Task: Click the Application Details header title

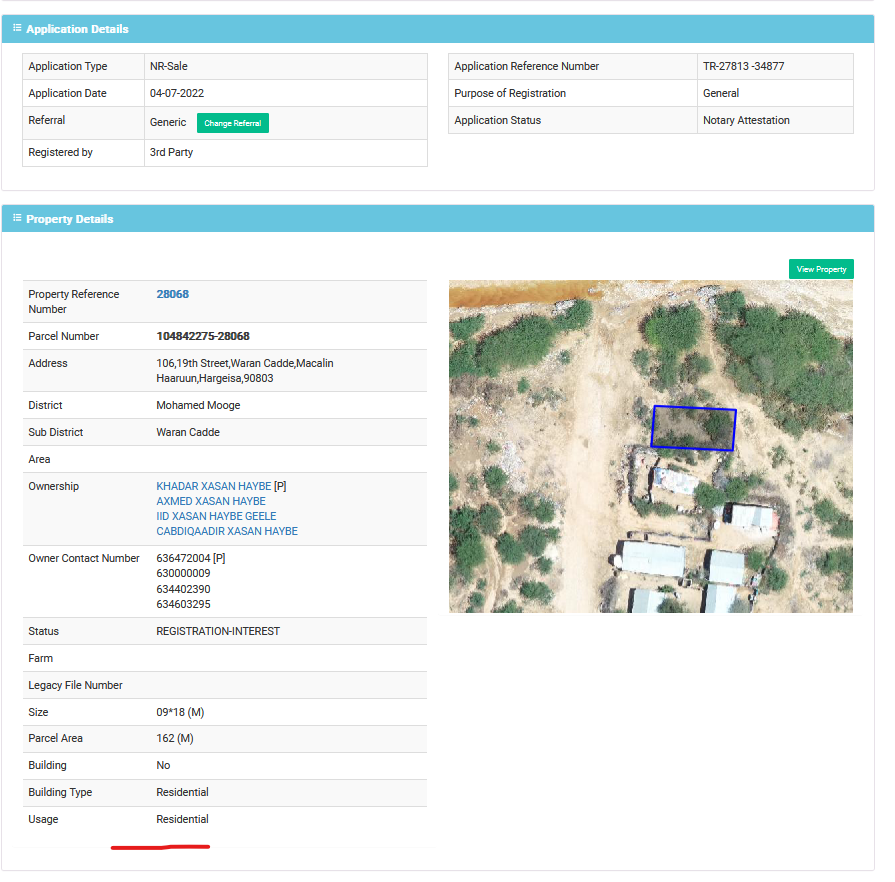Action: 77,29
